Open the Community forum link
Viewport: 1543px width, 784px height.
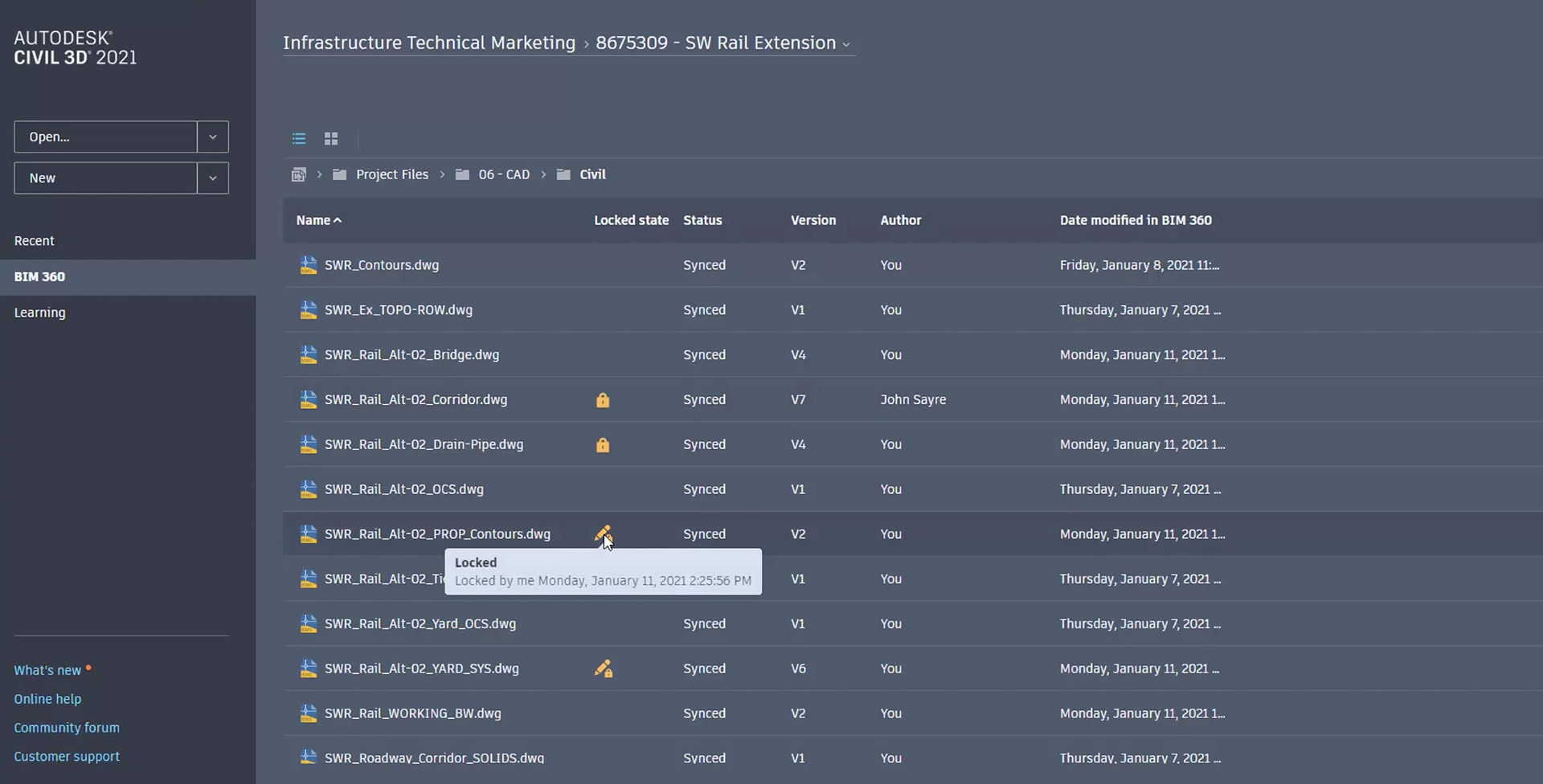pos(67,728)
